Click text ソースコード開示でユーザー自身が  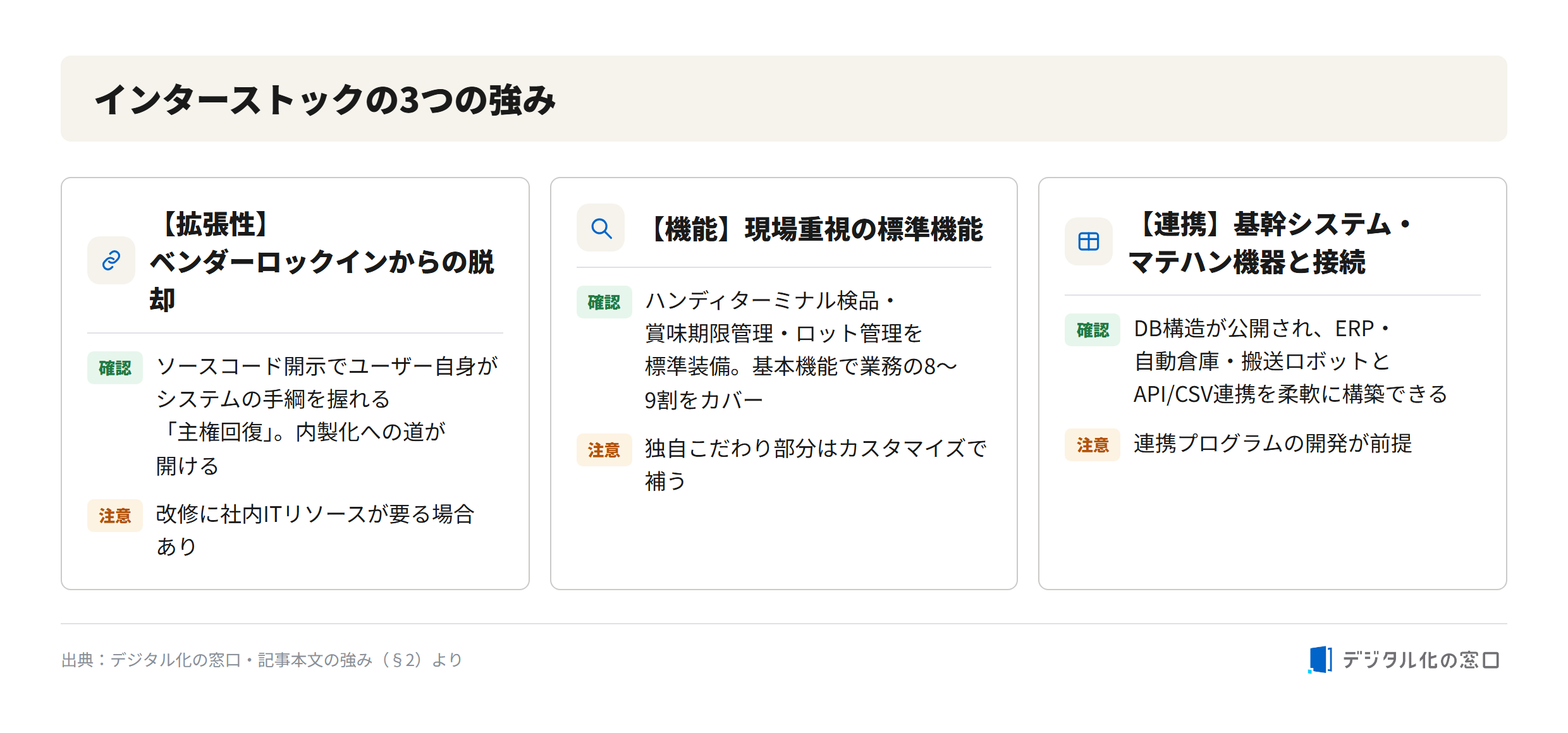(x=327, y=366)
